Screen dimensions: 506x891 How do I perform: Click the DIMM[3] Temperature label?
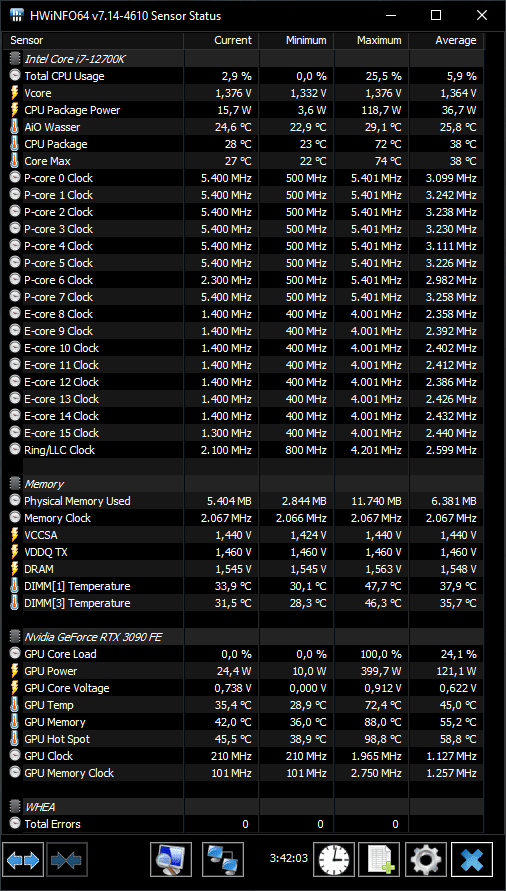click(x=77, y=603)
